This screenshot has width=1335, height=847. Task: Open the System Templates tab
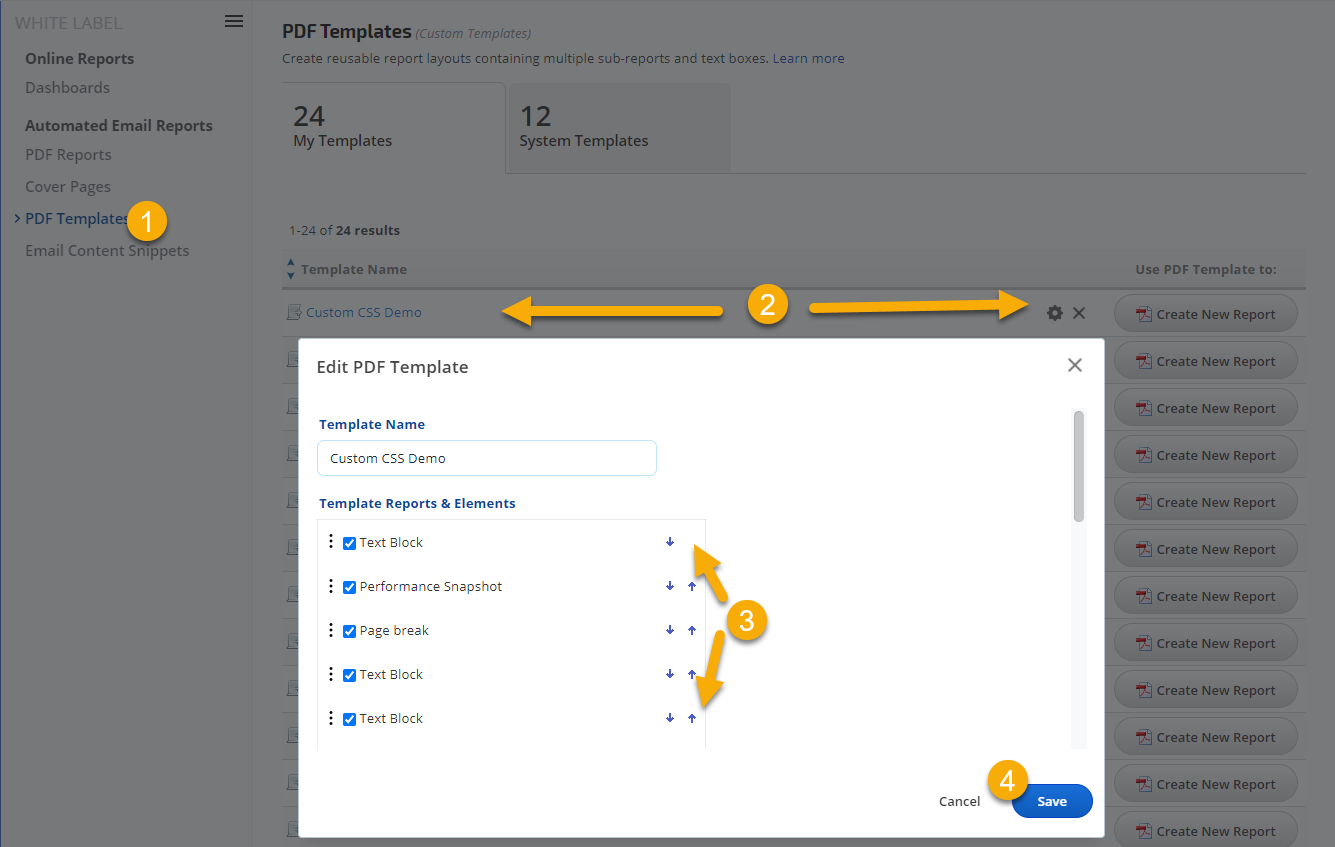click(618, 127)
